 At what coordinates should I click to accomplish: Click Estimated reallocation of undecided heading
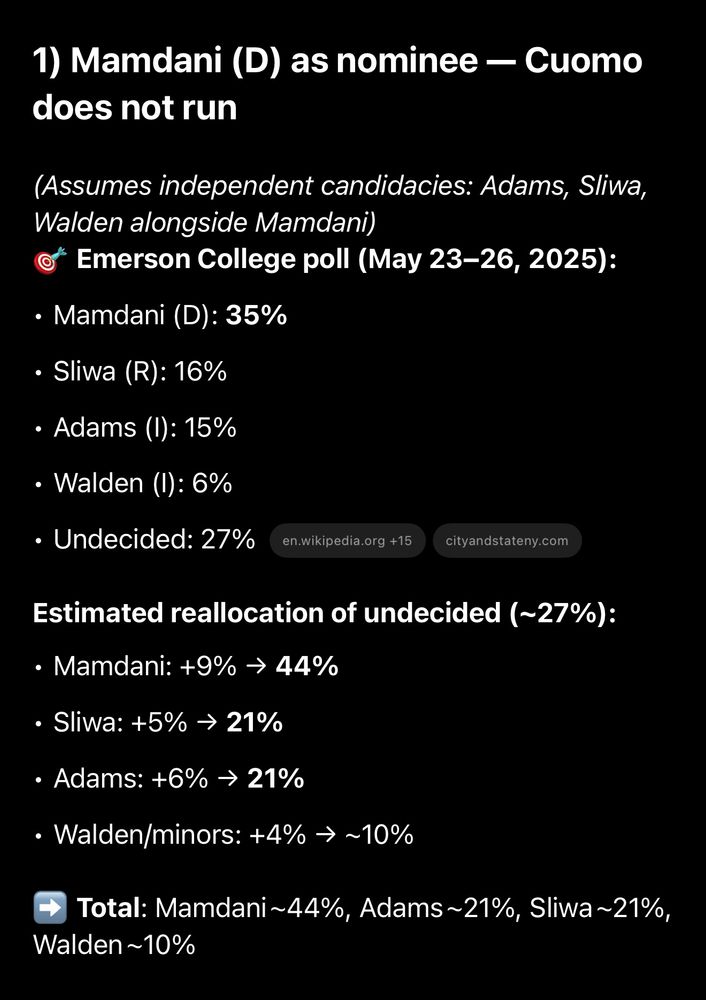325,613
